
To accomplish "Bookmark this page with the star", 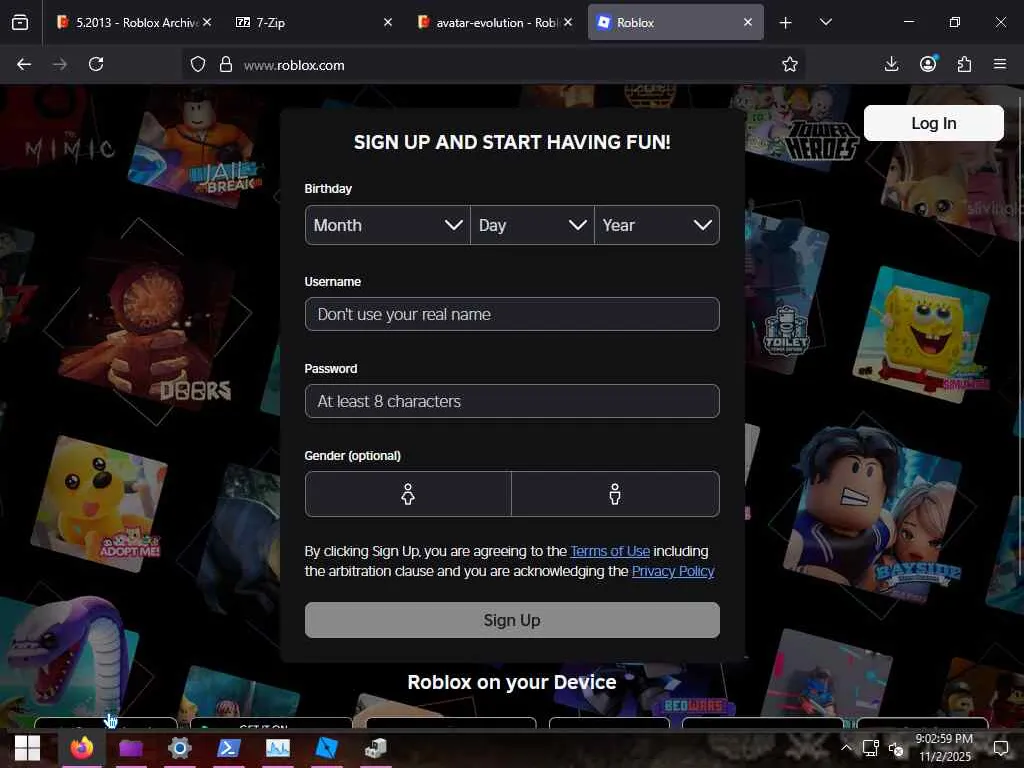I will (790, 64).
